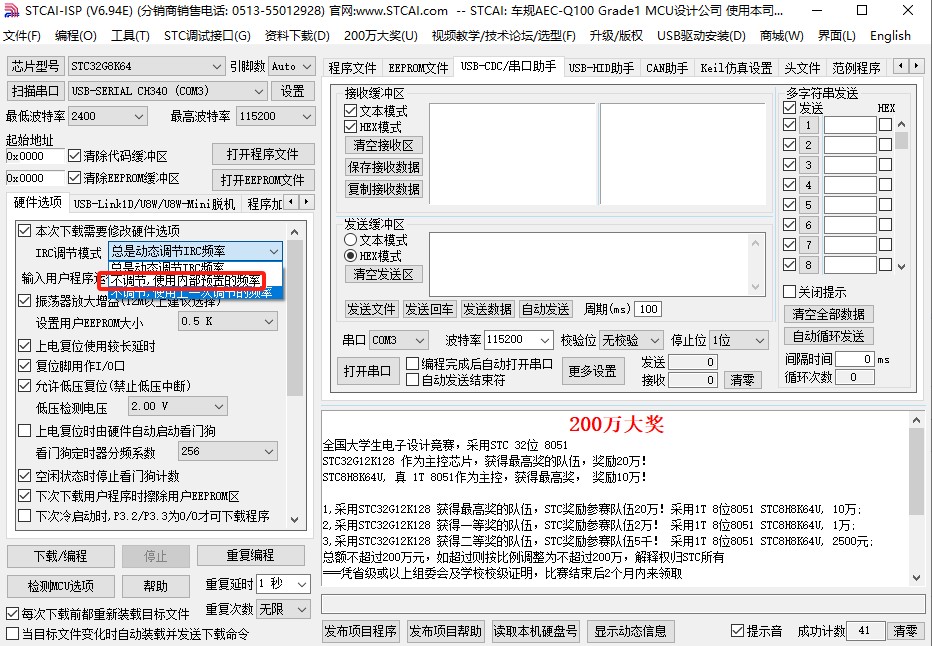The width and height of the screenshot is (932, 646).
Task: Switch to English language menu item
Action: tap(890, 36)
